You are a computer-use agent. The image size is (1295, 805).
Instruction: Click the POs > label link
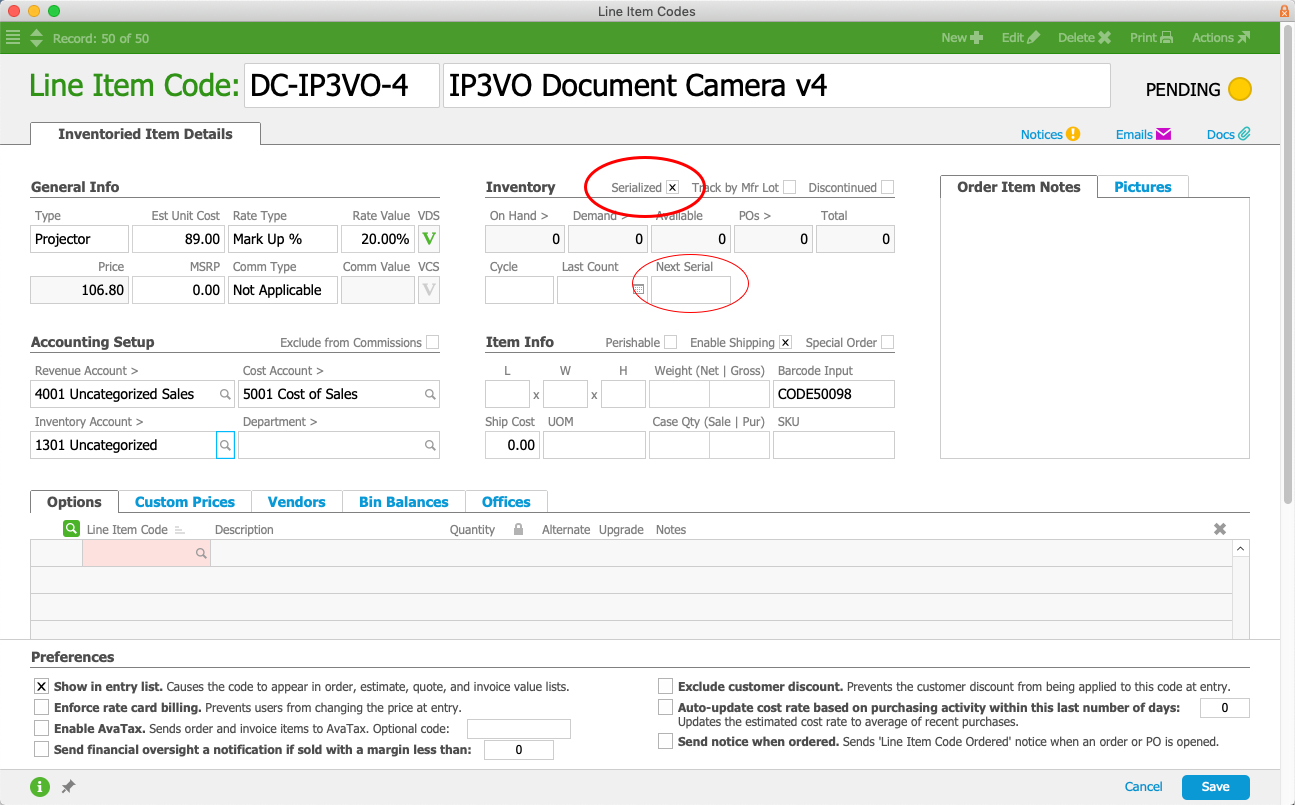[755, 215]
